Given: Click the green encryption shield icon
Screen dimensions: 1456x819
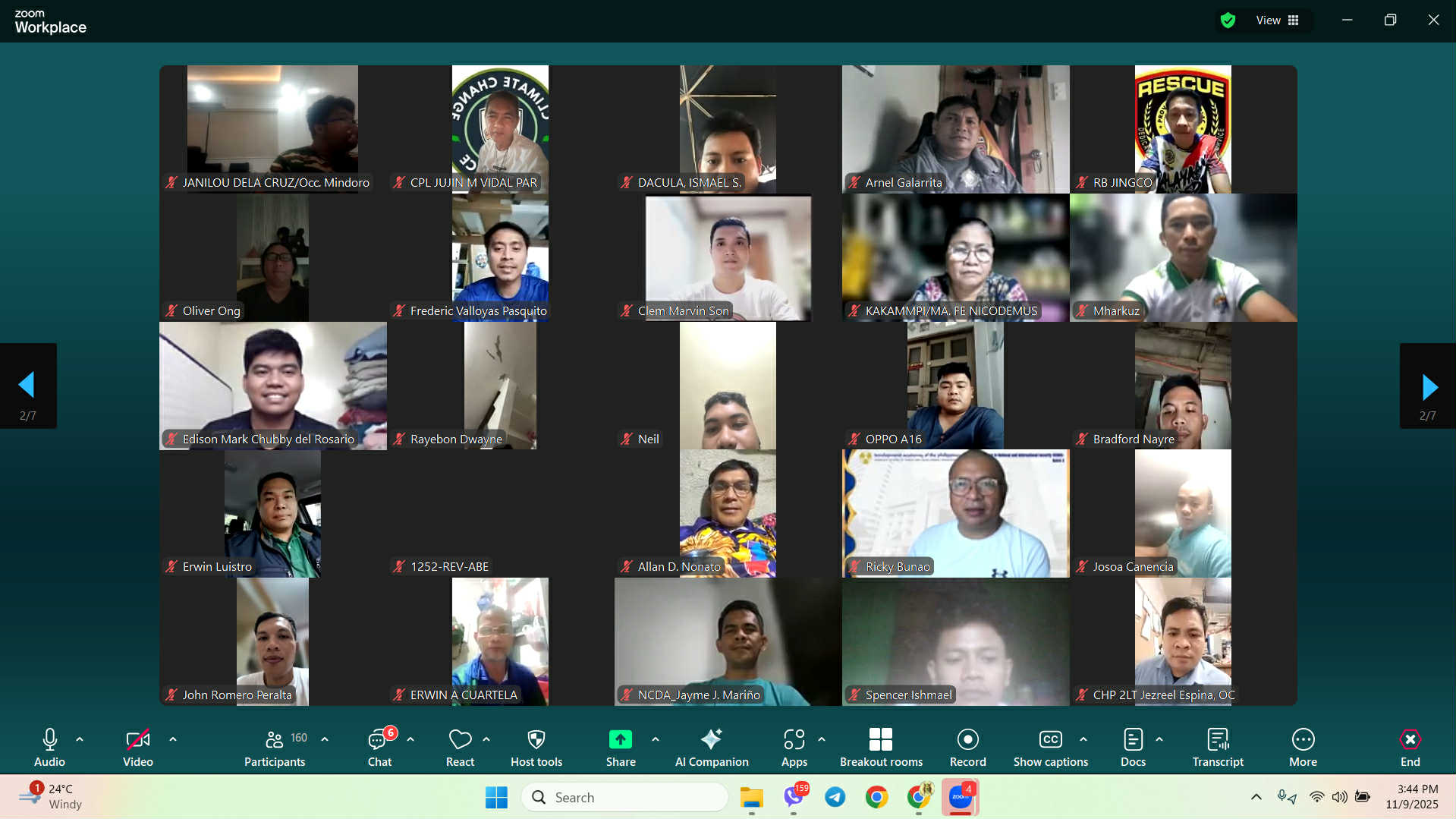Looking at the screenshot, I should (x=1228, y=20).
